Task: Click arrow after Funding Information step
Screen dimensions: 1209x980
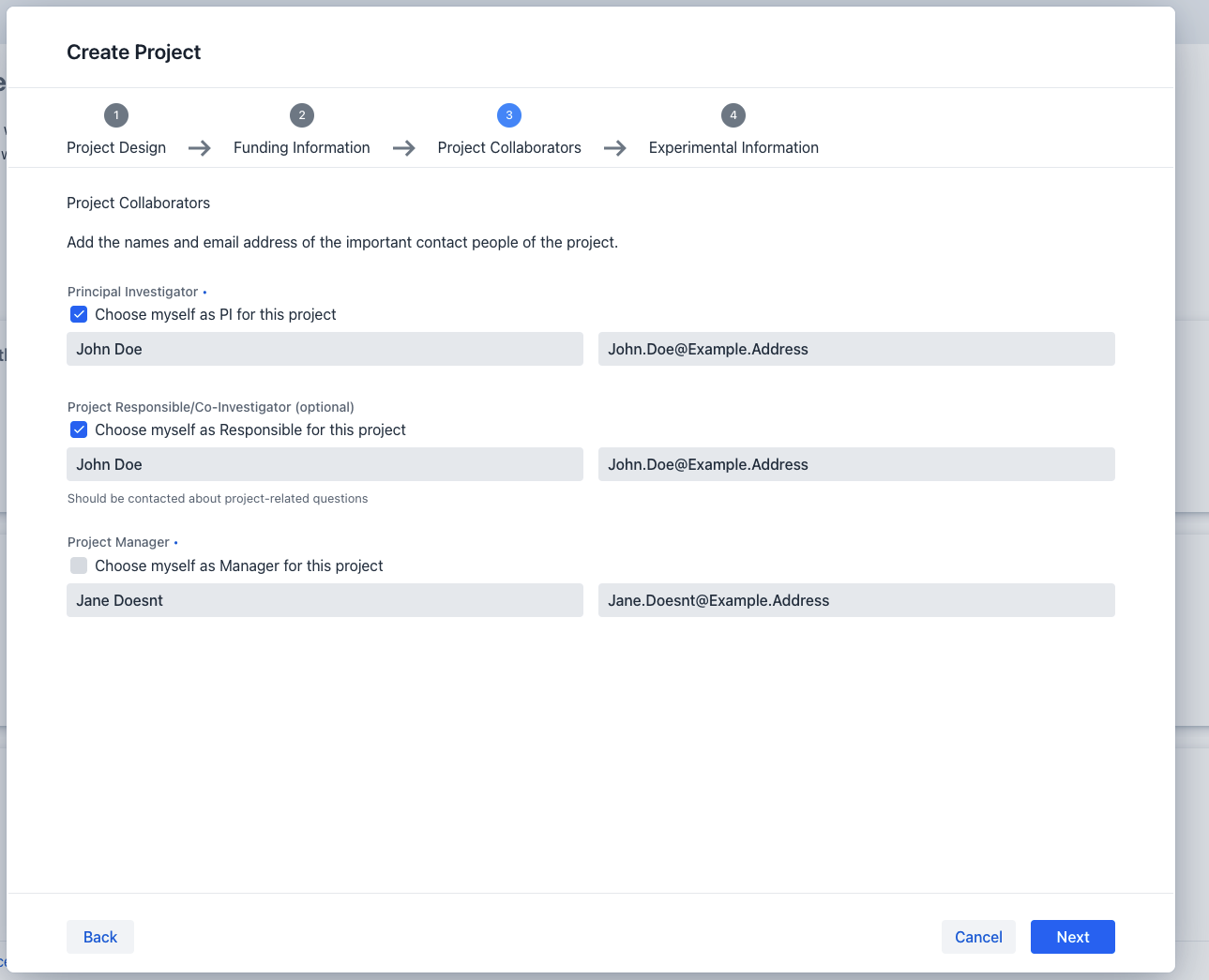Action: pos(404,148)
